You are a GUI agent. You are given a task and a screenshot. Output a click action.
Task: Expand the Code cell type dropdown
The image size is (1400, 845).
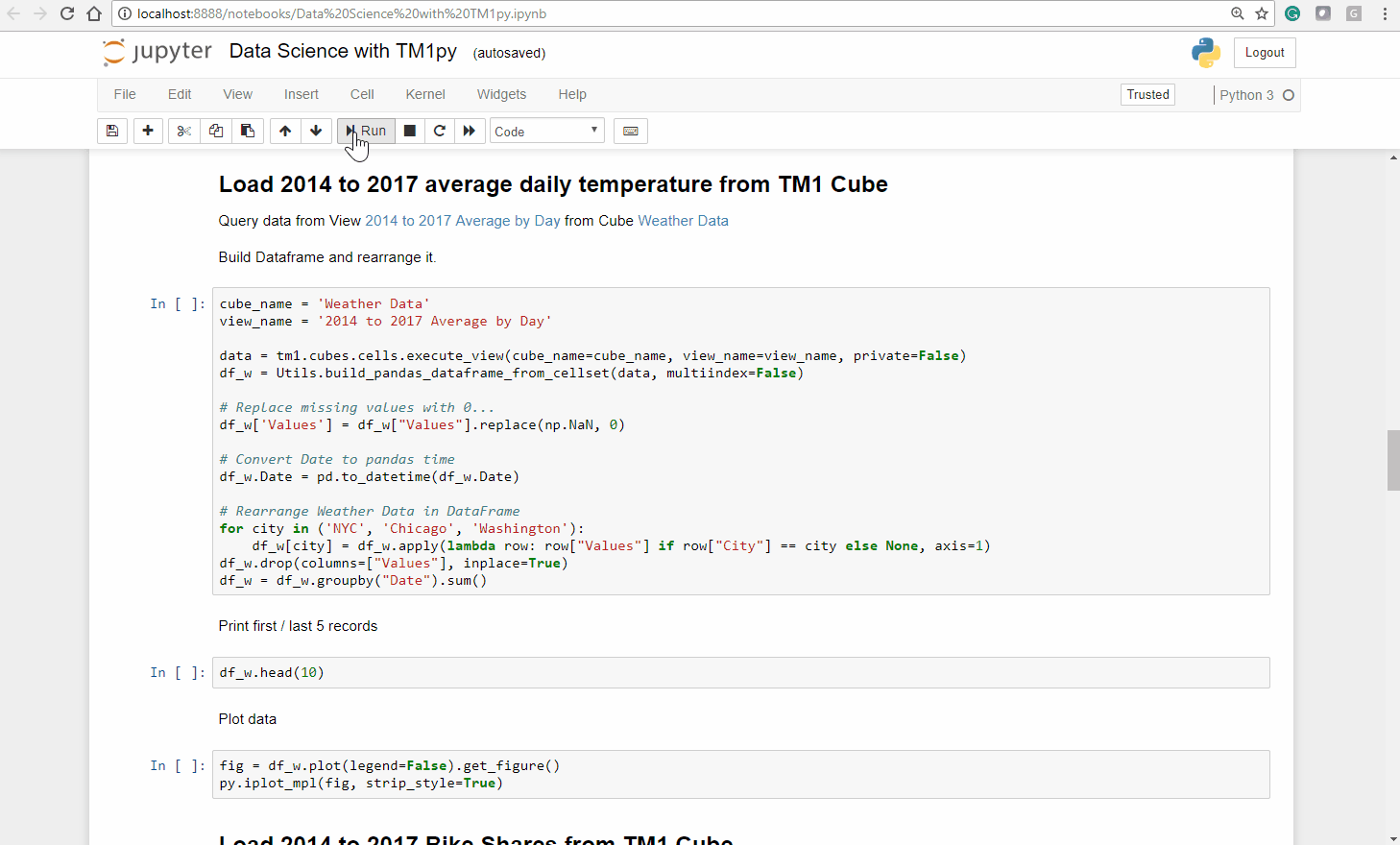pos(546,132)
